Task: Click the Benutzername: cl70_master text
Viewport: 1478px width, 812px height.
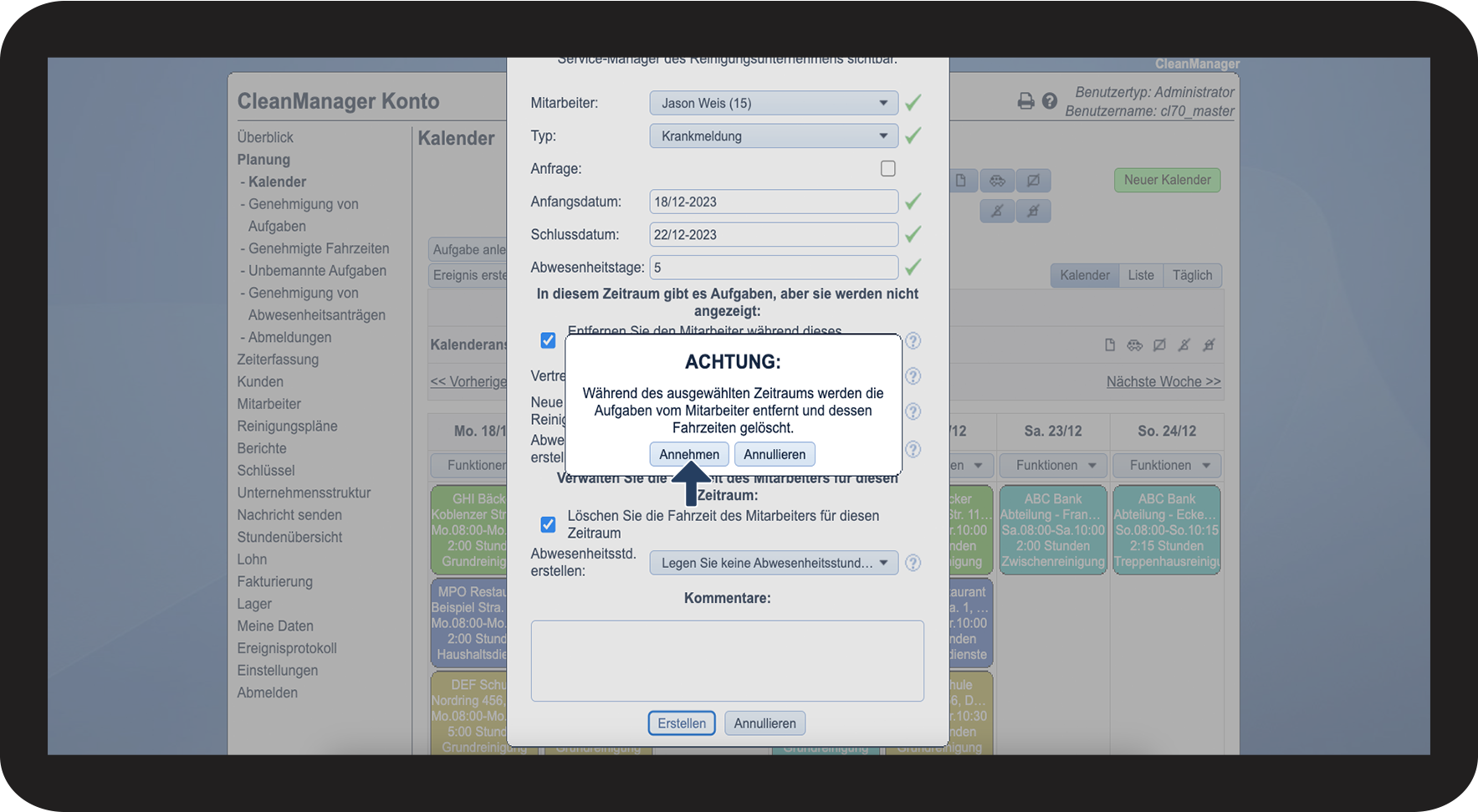Action: (1149, 111)
